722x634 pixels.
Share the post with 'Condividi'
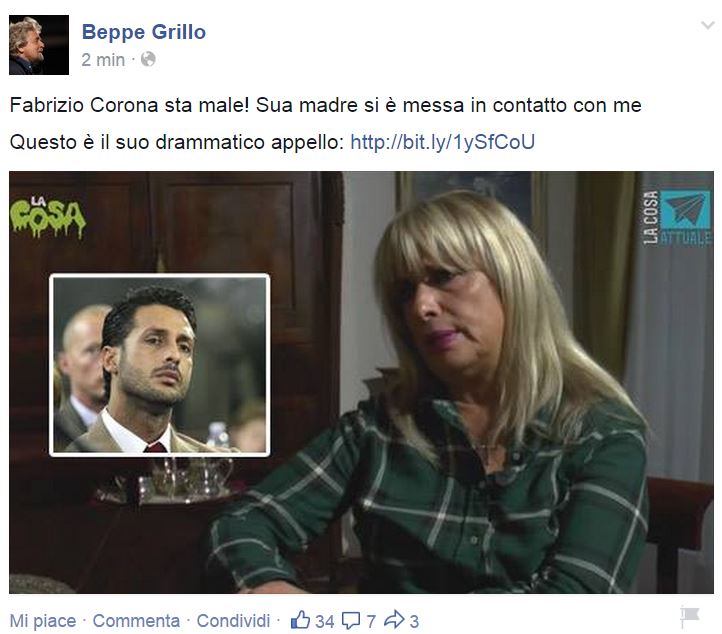pyautogui.click(x=233, y=621)
